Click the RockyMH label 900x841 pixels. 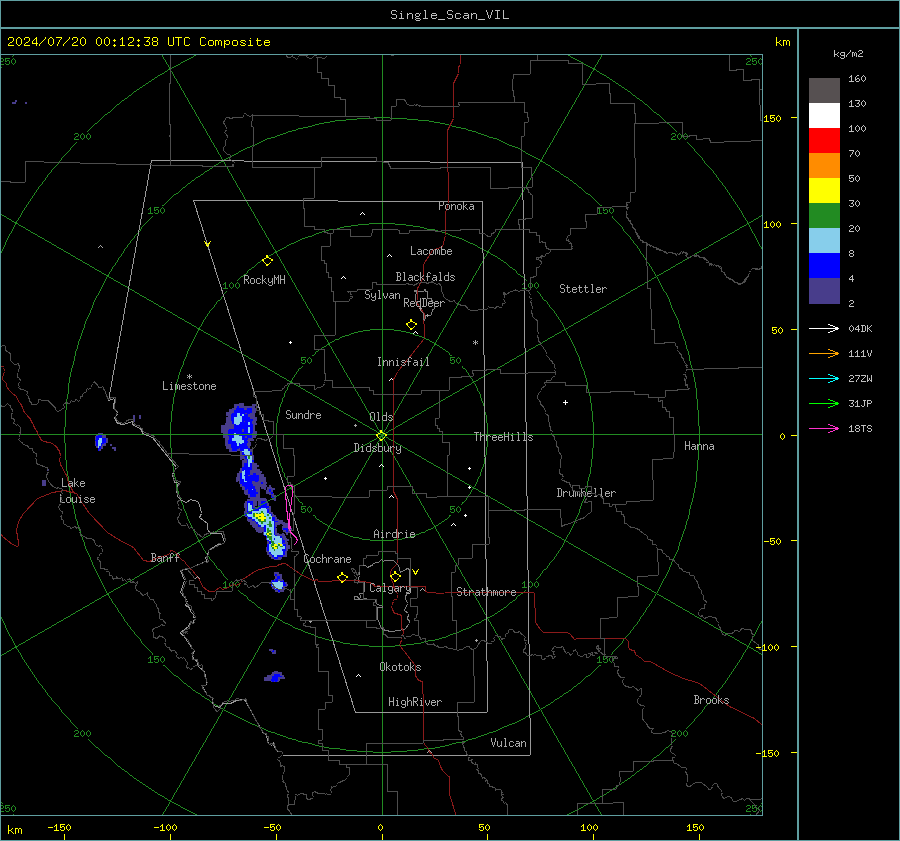(264, 280)
